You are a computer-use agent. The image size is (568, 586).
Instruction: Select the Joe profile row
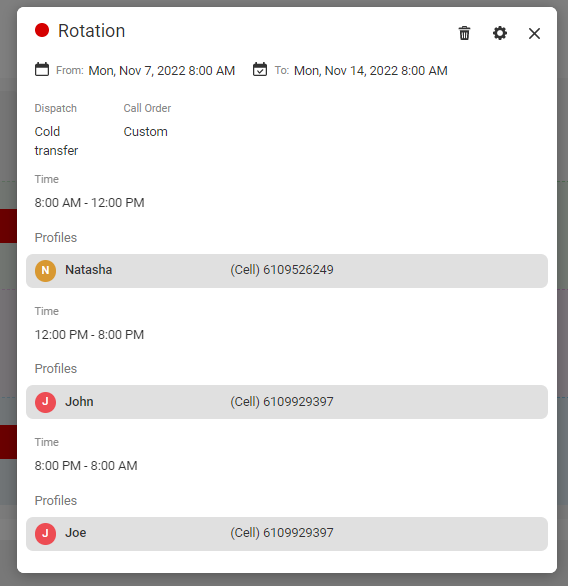pyautogui.click(x=287, y=534)
